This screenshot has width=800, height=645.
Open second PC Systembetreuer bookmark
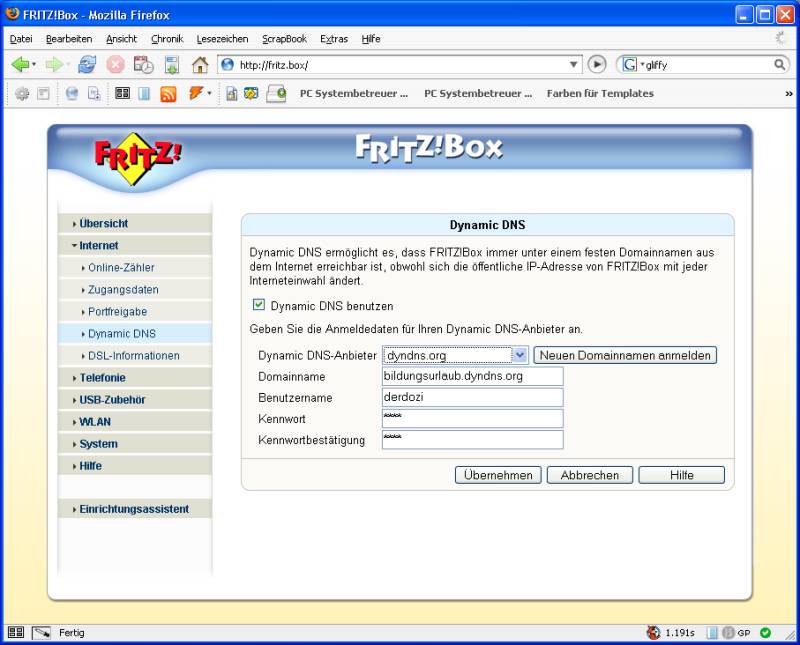pos(478,93)
